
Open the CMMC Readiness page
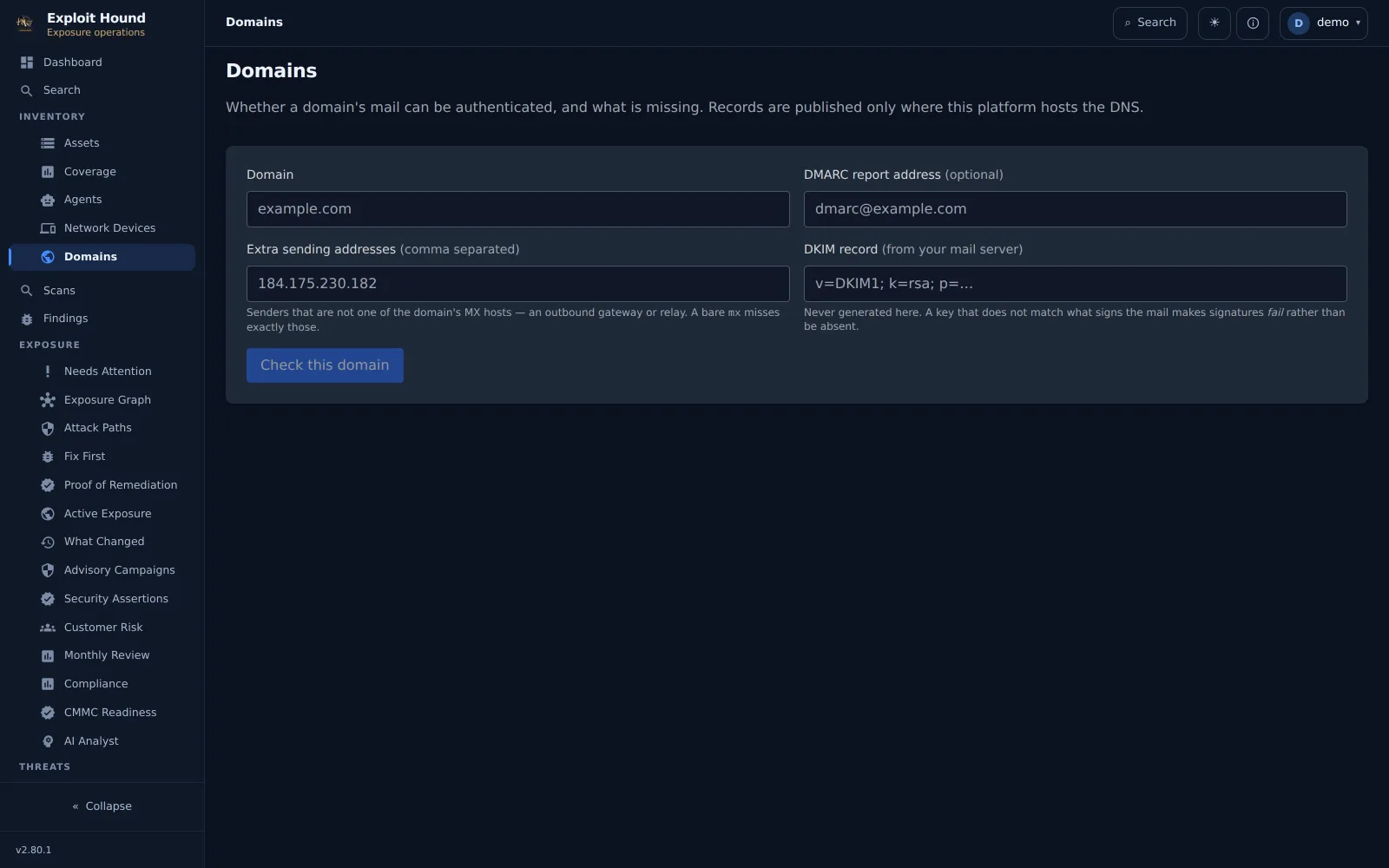pyautogui.click(x=102, y=713)
